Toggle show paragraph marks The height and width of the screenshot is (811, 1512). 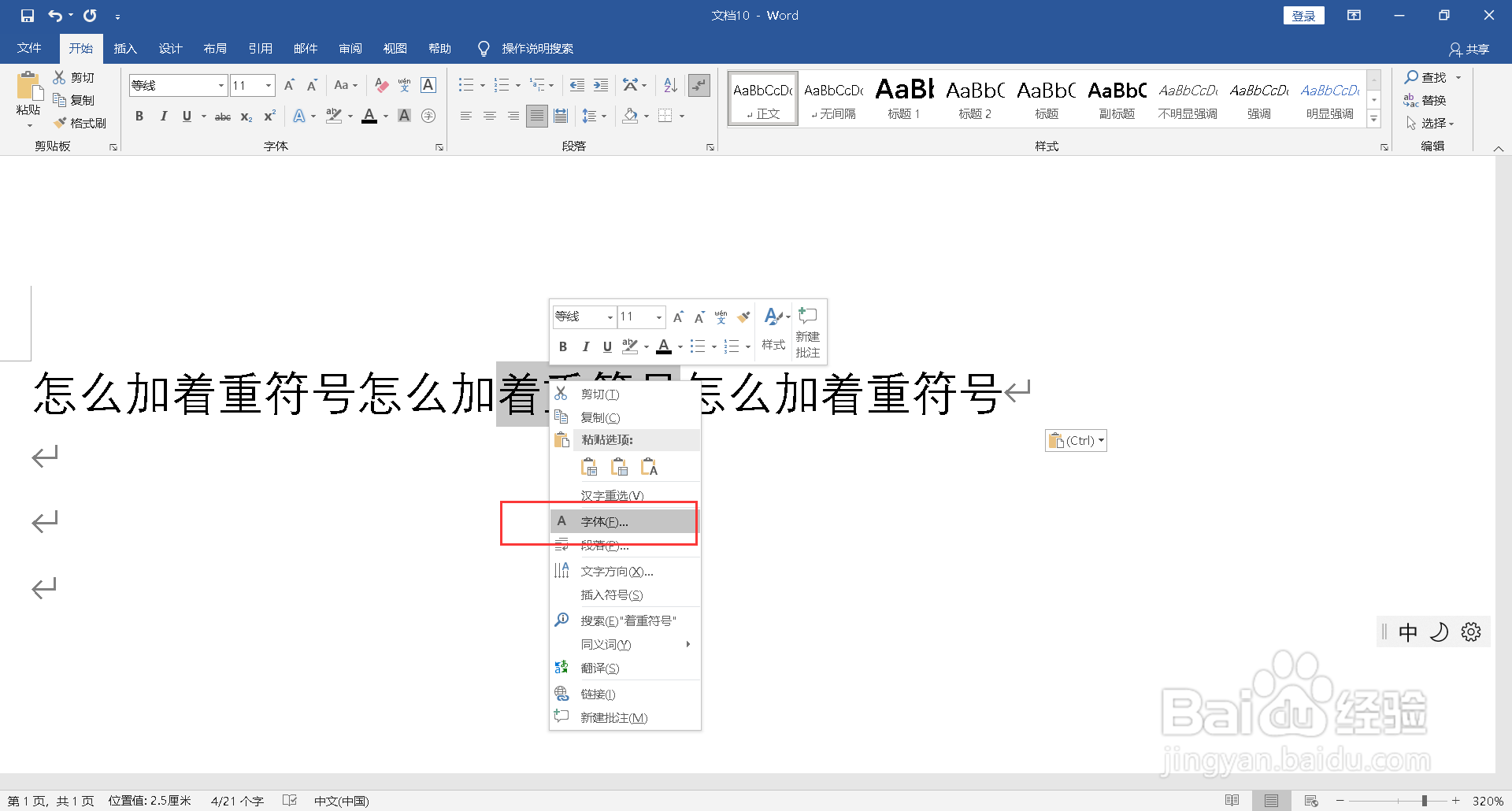click(699, 85)
